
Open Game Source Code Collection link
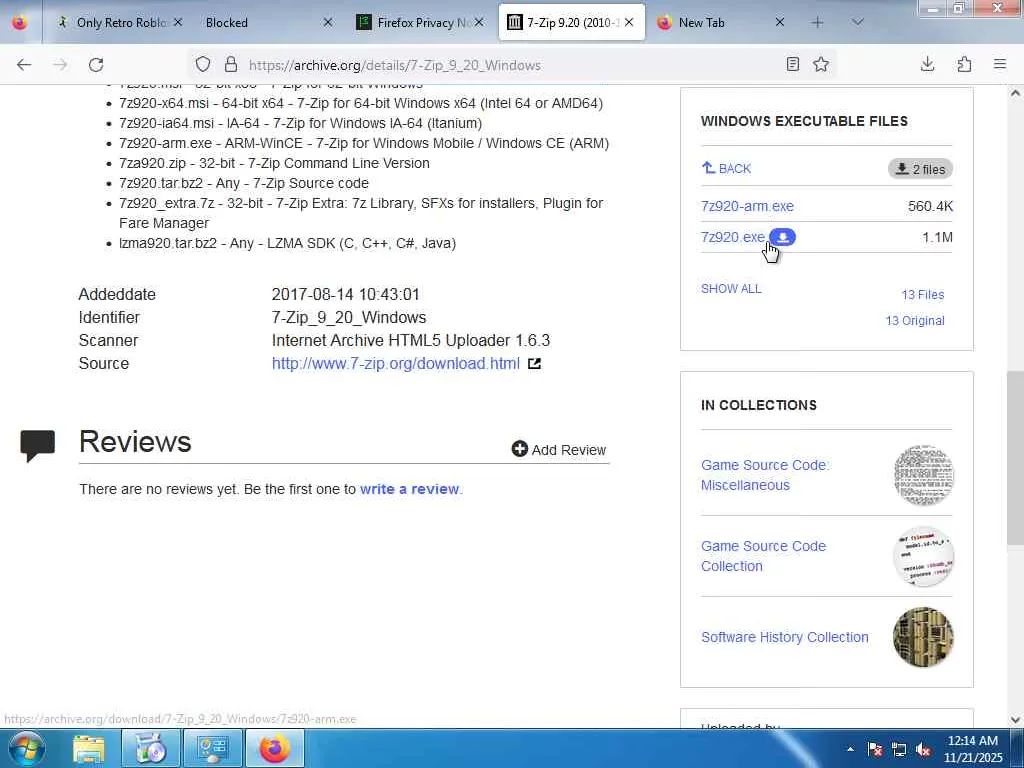pos(763,556)
